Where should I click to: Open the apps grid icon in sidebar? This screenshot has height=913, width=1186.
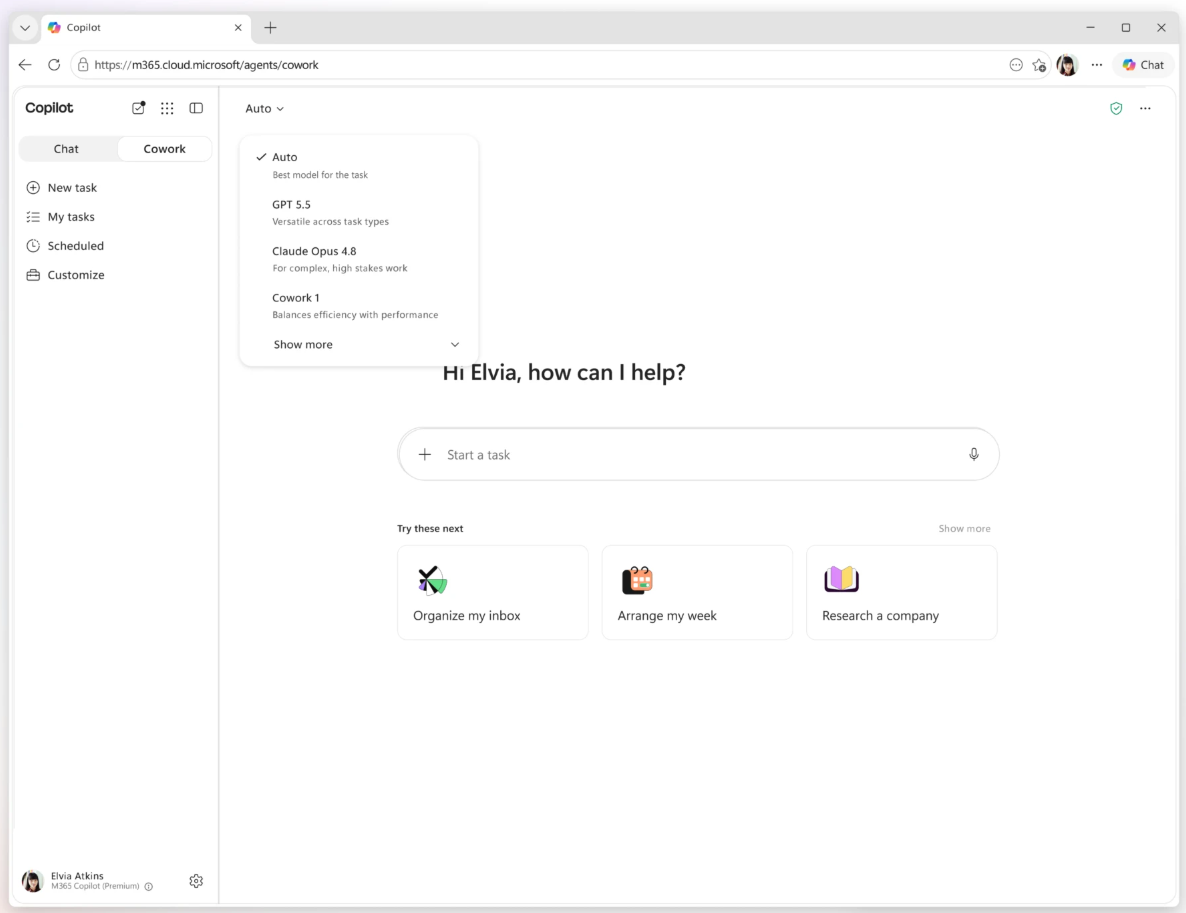tap(167, 108)
